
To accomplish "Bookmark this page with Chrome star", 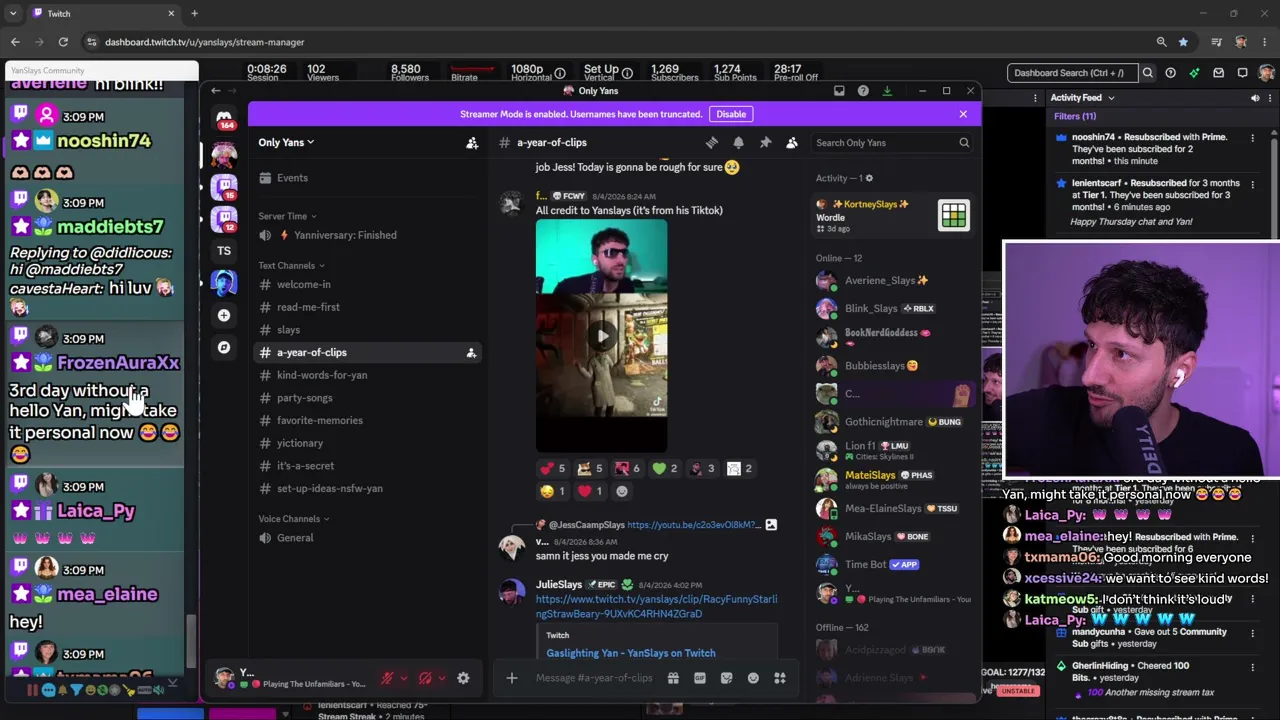I will [x=1184, y=42].
